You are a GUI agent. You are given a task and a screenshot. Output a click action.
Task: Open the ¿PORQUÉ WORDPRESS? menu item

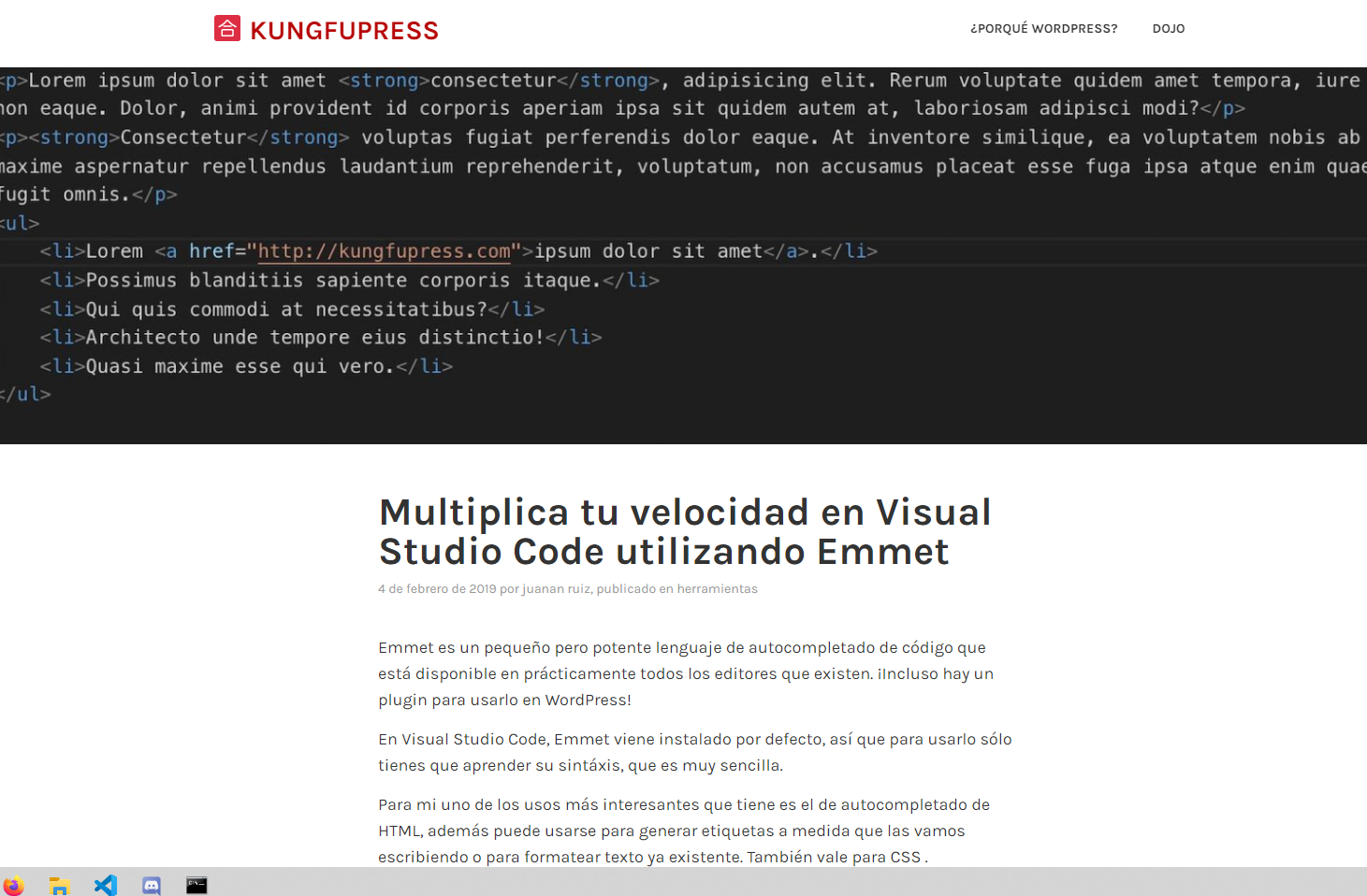[1043, 29]
